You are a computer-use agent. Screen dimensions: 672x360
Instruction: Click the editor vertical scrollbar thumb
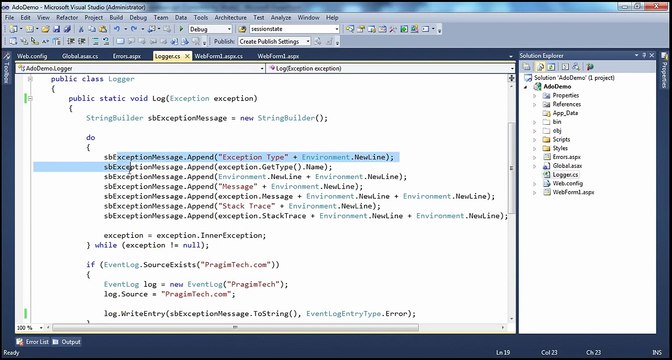pyautogui.click(x=511, y=168)
